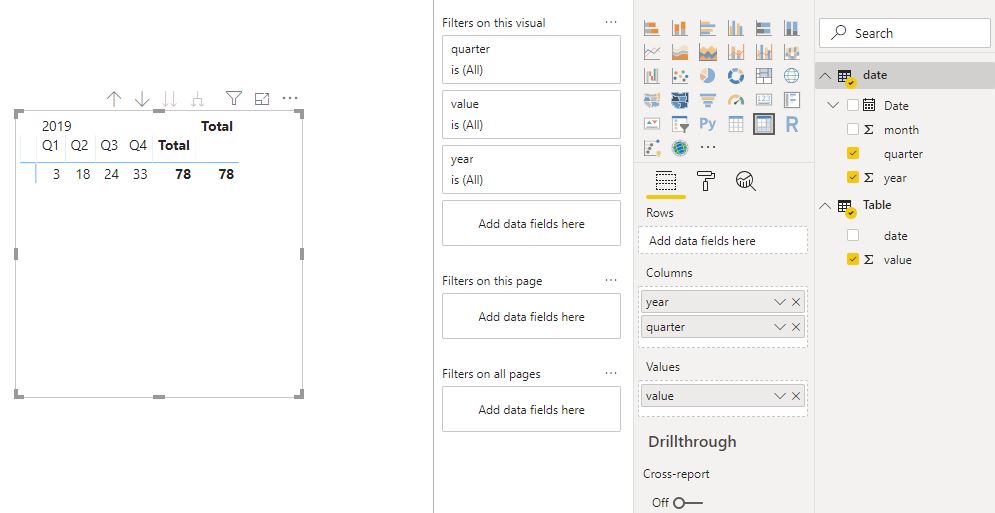Select the stacked bar chart visual
Screen dimensions: 995x513
pyautogui.click(x=652, y=28)
